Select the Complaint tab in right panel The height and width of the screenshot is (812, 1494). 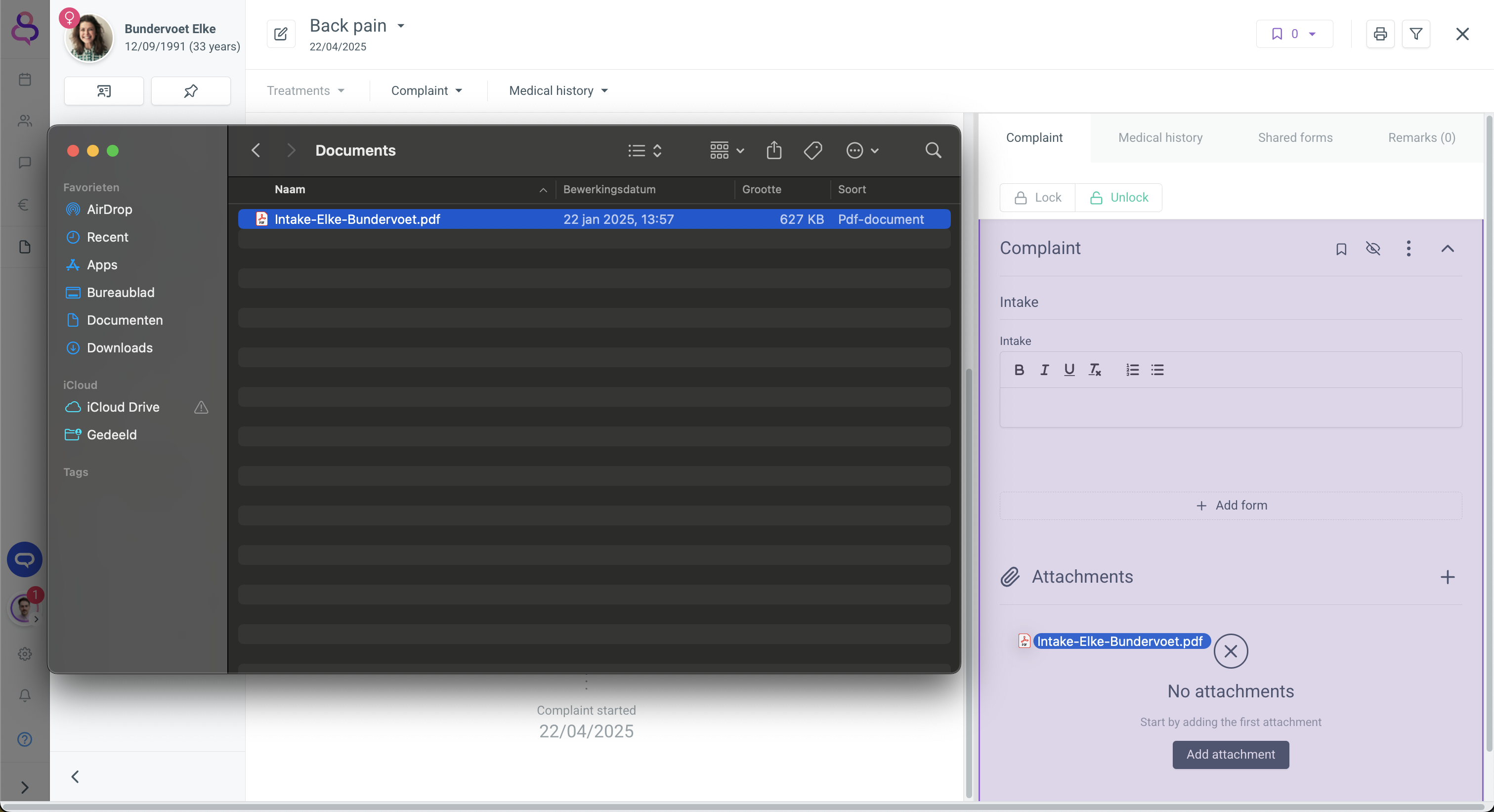1034,138
